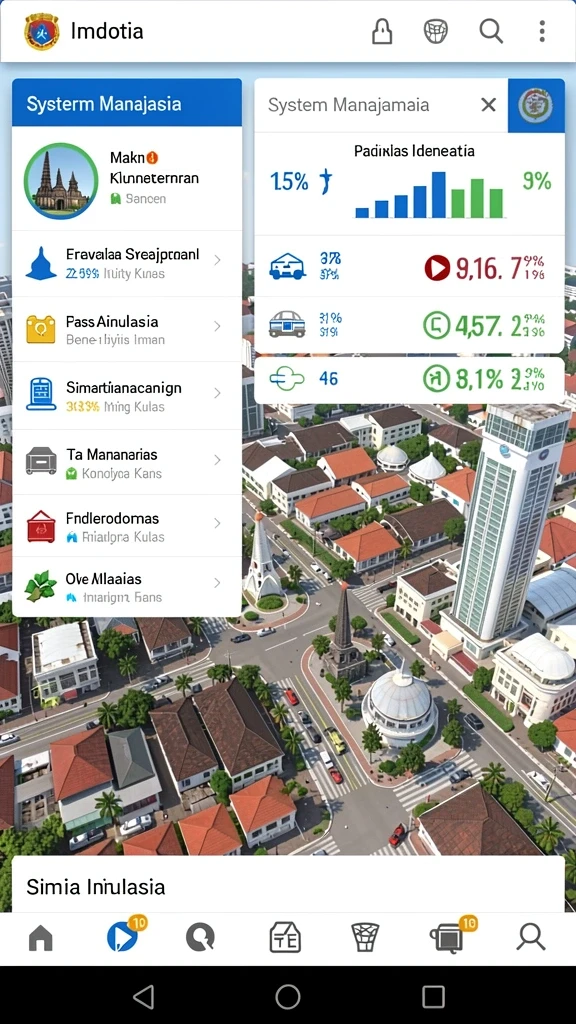This screenshot has width=576, height=1024.
Task: Go to Home in bottom navigation
Action: click(40, 938)
